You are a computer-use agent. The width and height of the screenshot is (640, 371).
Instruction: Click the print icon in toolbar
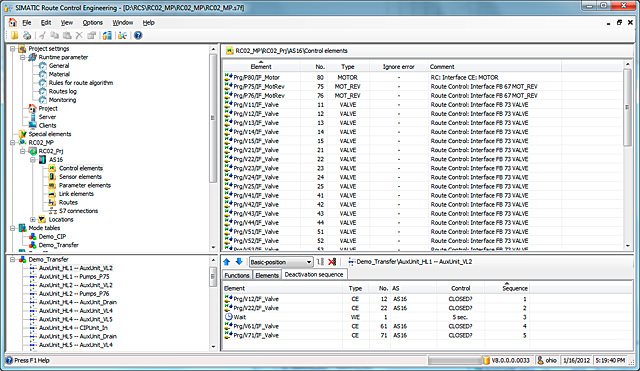[x=27, y=36]
